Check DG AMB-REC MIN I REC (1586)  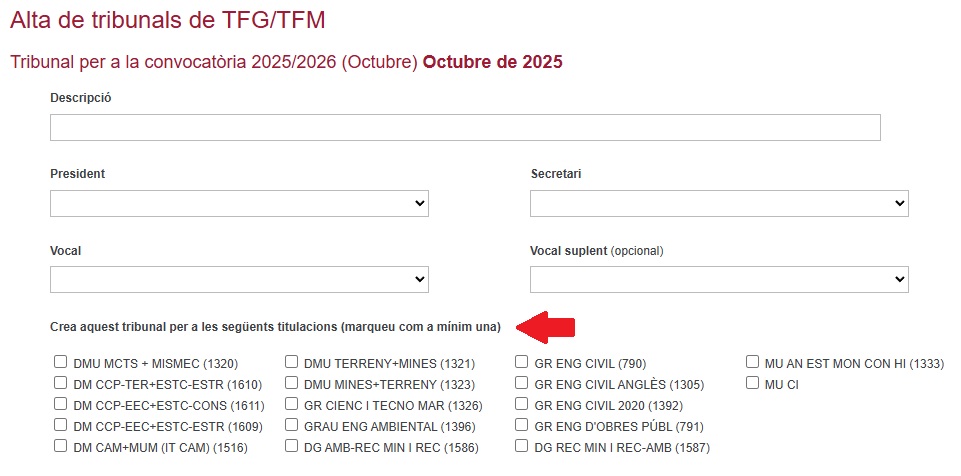[292, 446]
